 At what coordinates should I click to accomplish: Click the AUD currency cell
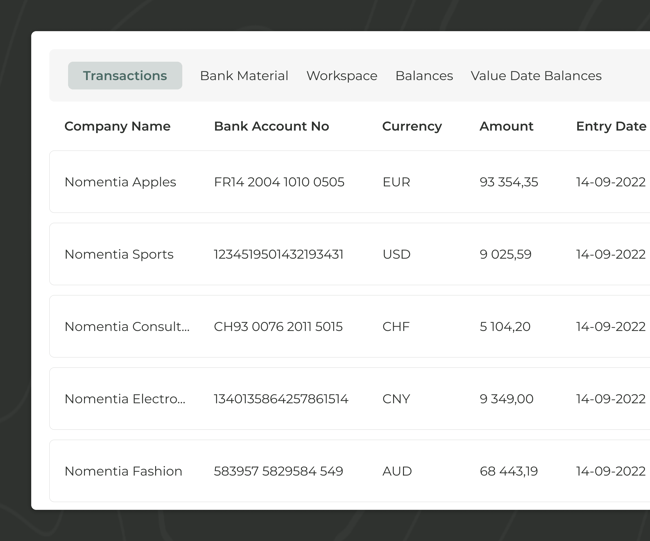click(x=397, y=471)
